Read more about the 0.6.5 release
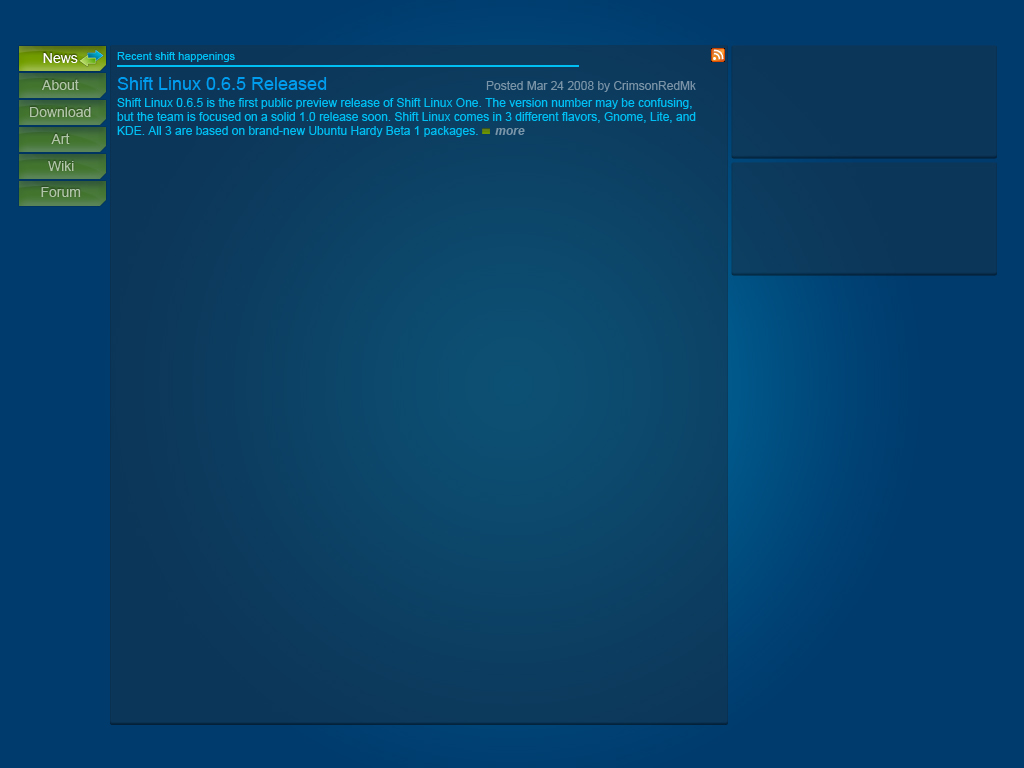This screenshot has height=768, width=1024. pyautogui.click(x=509, y=131)
